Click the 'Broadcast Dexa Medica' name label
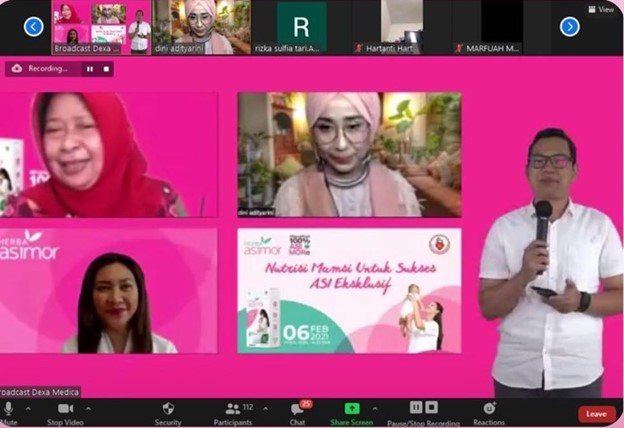The height and width of the screenshot is (428, 624). tap(40, 393)
